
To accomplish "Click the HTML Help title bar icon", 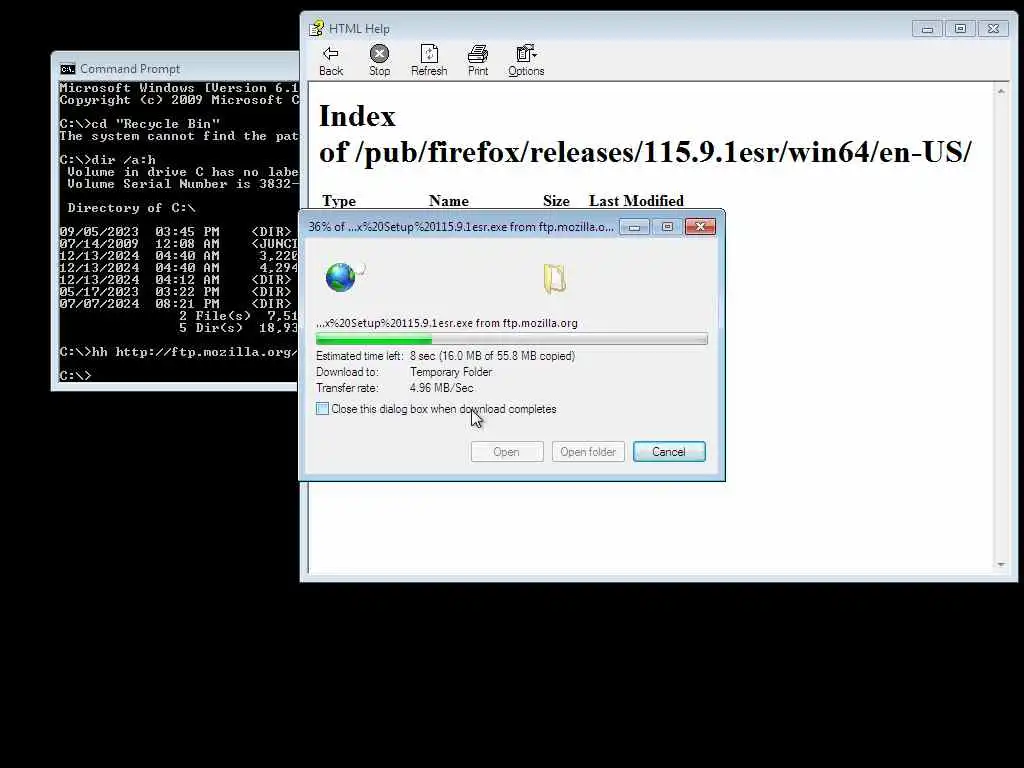I will pos(317,28).
